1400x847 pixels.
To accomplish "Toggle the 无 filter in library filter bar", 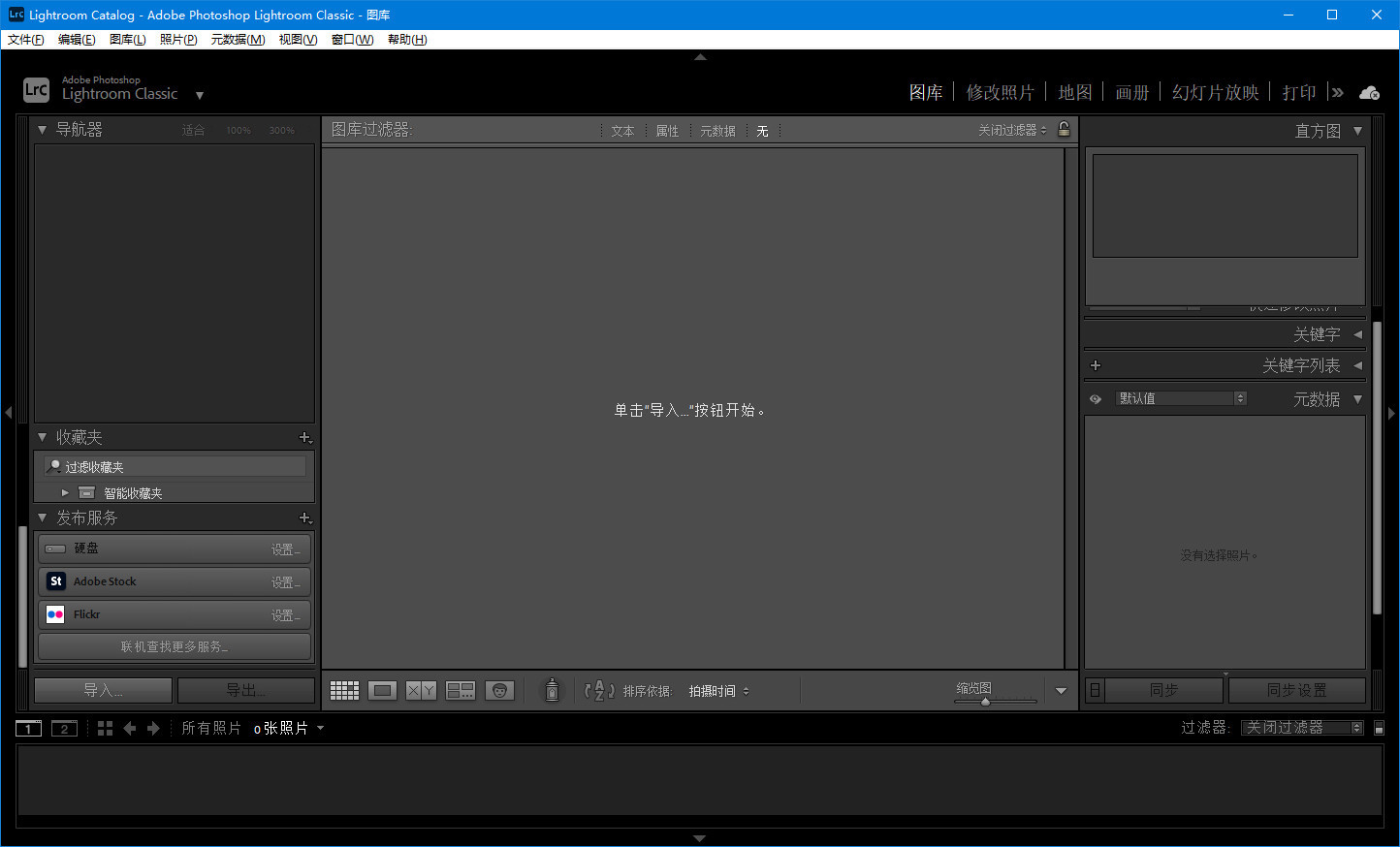I will tap(763, 130).
